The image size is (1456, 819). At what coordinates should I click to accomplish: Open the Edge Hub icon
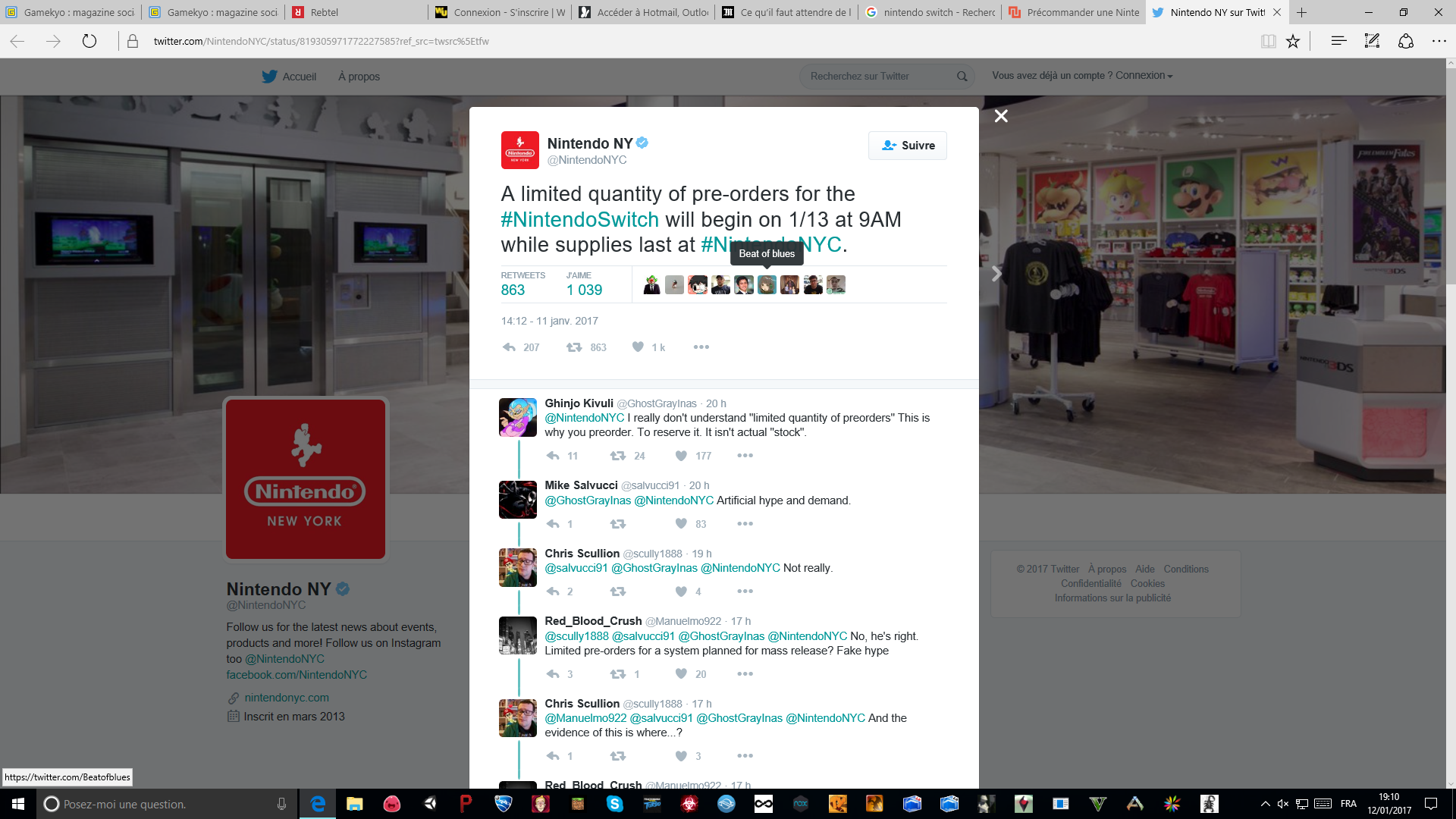[1338, 41]
